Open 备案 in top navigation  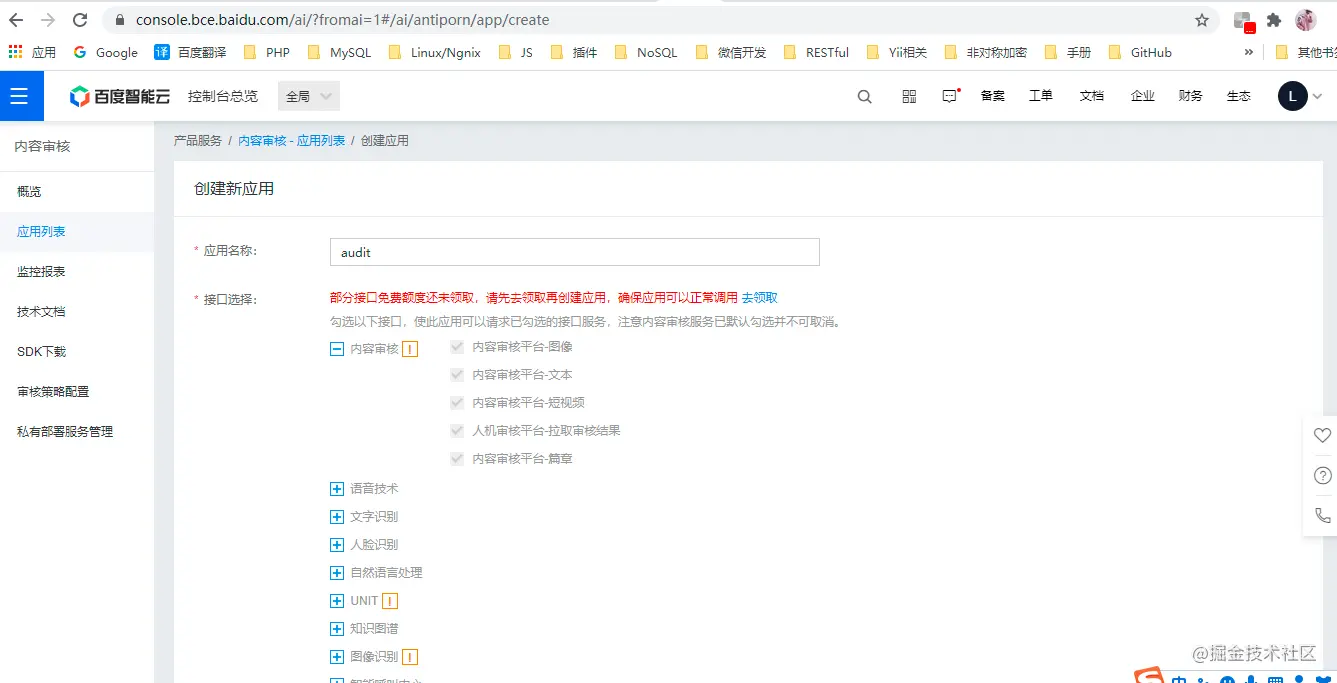tap(993, 96)
